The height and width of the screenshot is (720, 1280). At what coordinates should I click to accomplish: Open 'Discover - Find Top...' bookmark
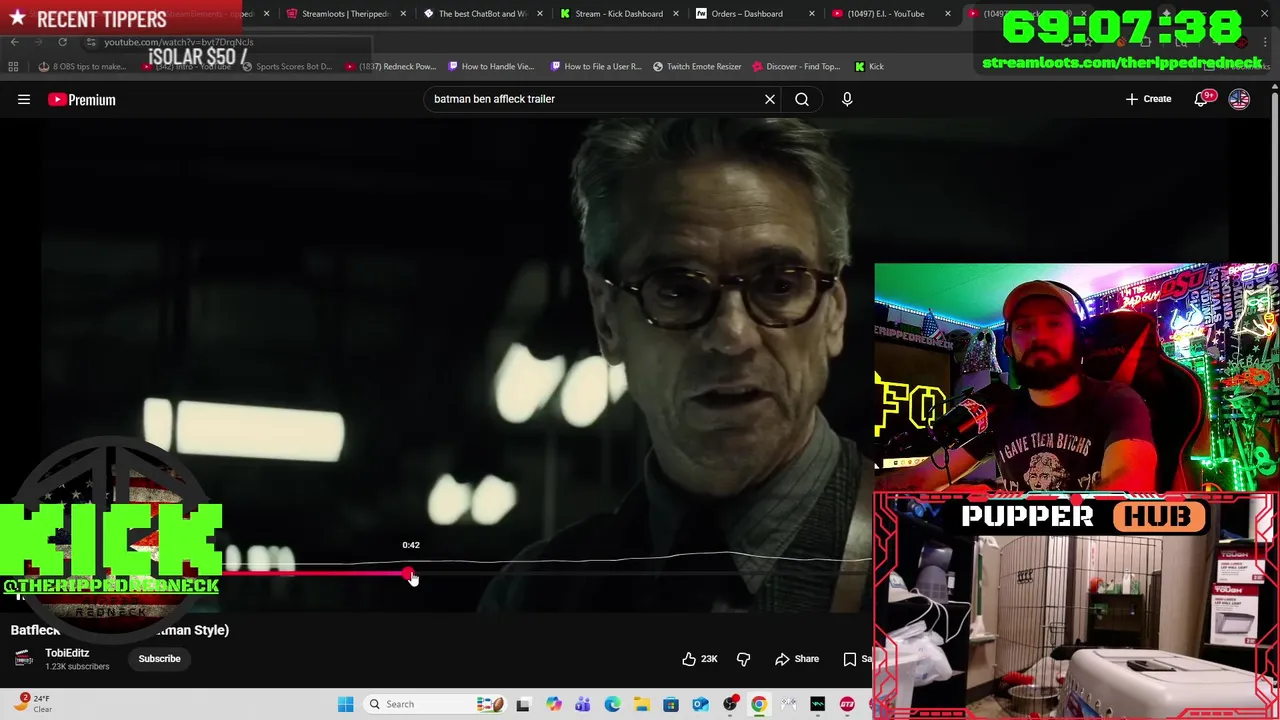click(796, 67)
